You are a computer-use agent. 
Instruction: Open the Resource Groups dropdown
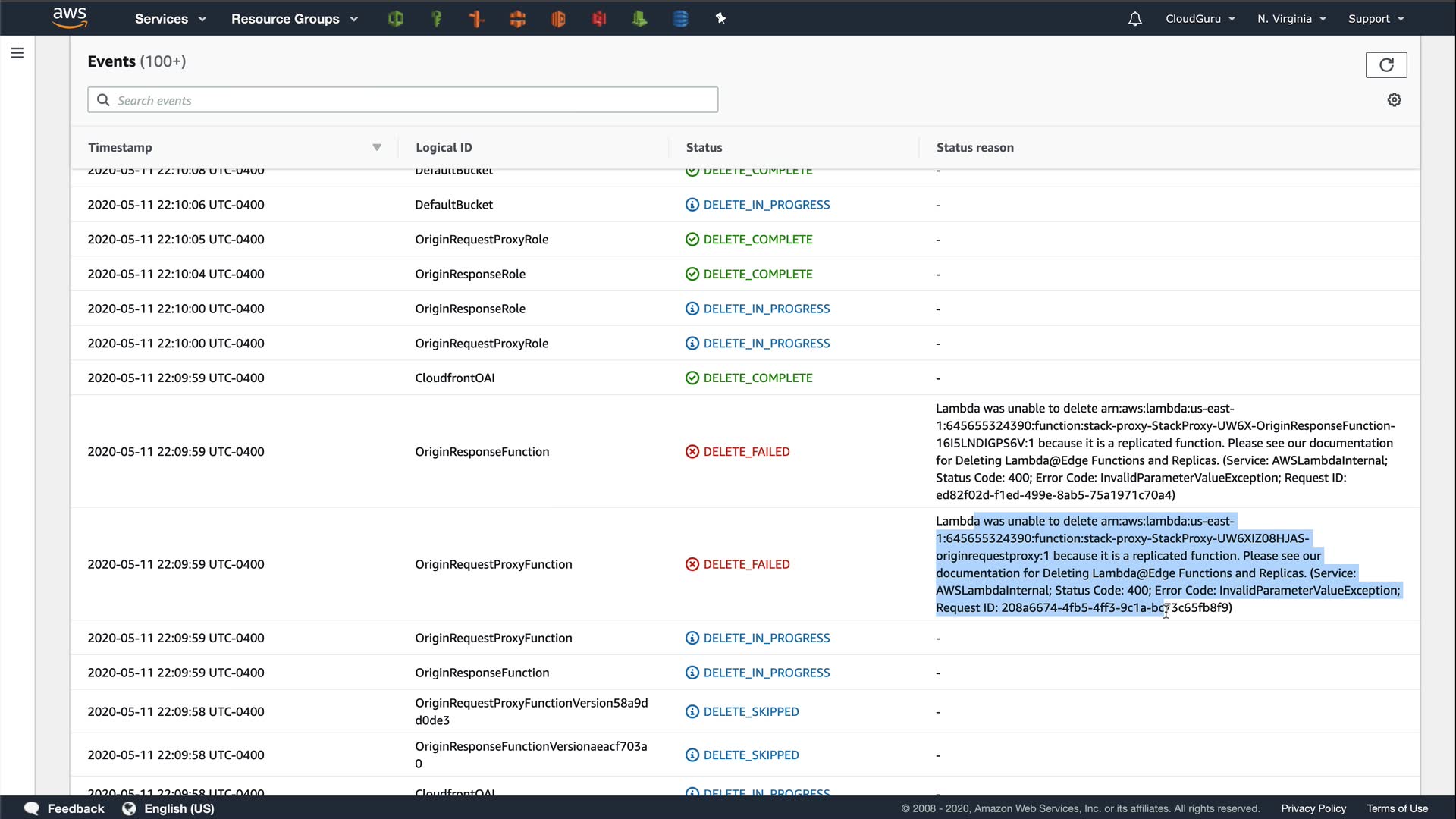(294, 19)
